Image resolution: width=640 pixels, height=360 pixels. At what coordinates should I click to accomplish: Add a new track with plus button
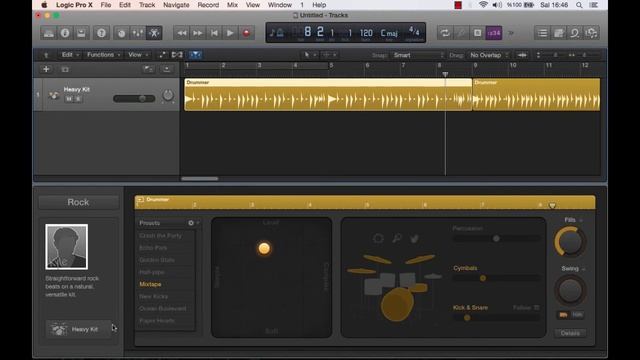[46, 69]
